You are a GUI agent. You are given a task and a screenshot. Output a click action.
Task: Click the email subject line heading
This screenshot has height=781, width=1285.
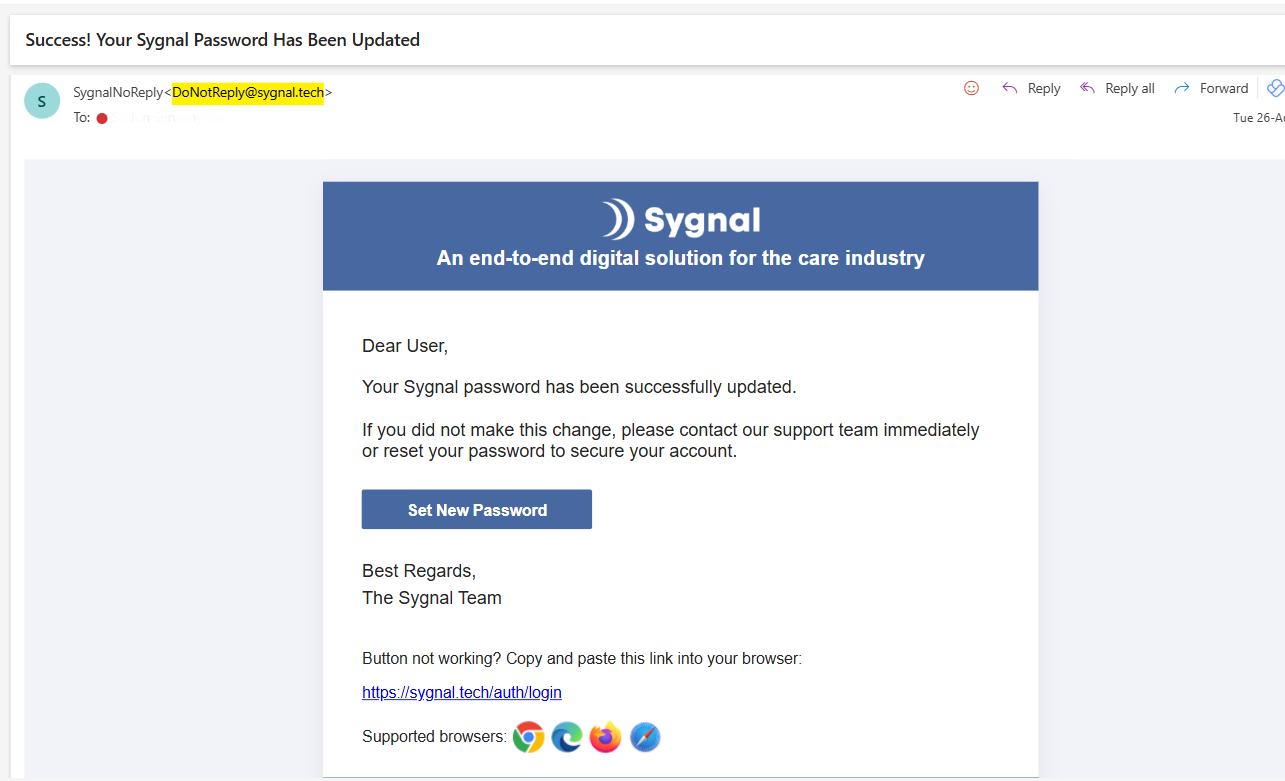[222, 40]
